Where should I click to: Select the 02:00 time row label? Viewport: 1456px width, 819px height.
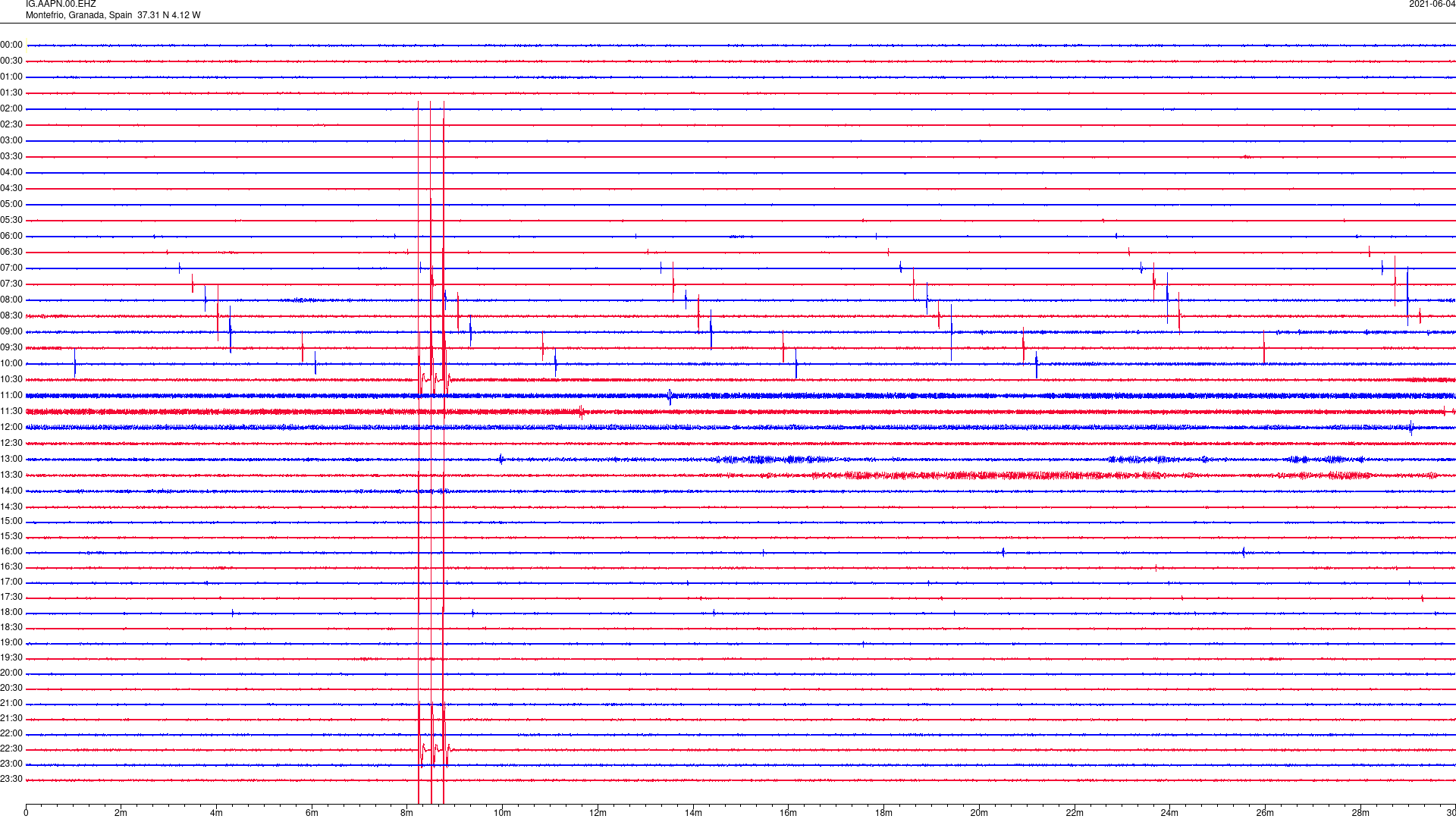tap(11, 109)
